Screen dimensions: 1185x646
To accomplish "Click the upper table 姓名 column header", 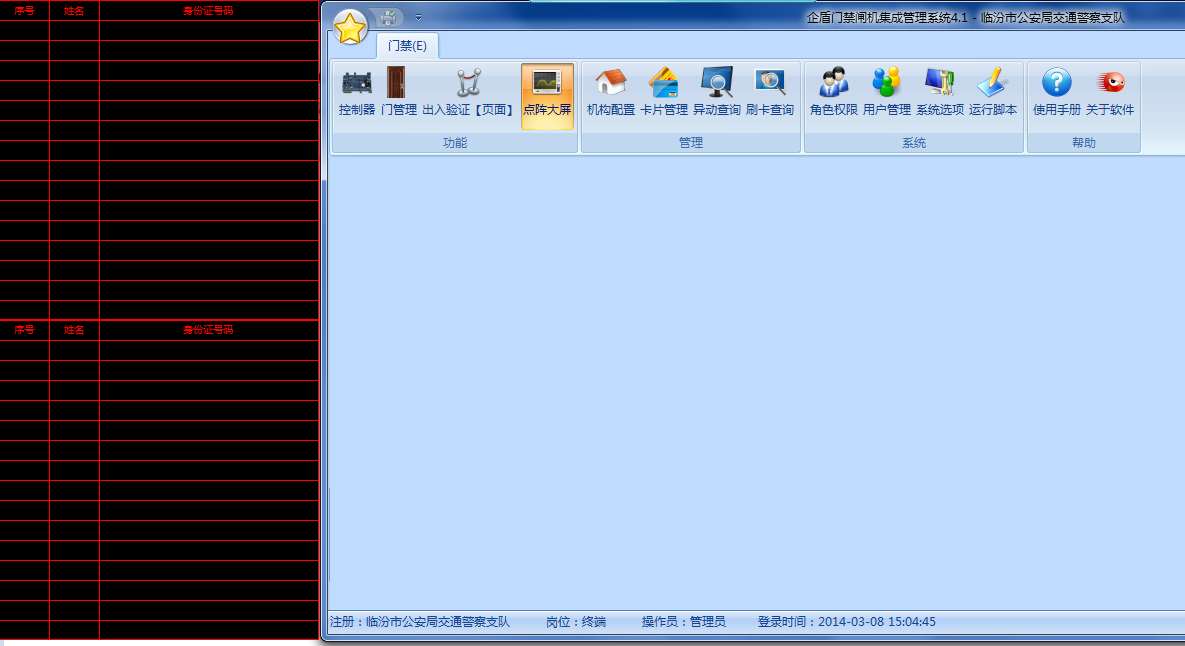I will pos(74,11).
